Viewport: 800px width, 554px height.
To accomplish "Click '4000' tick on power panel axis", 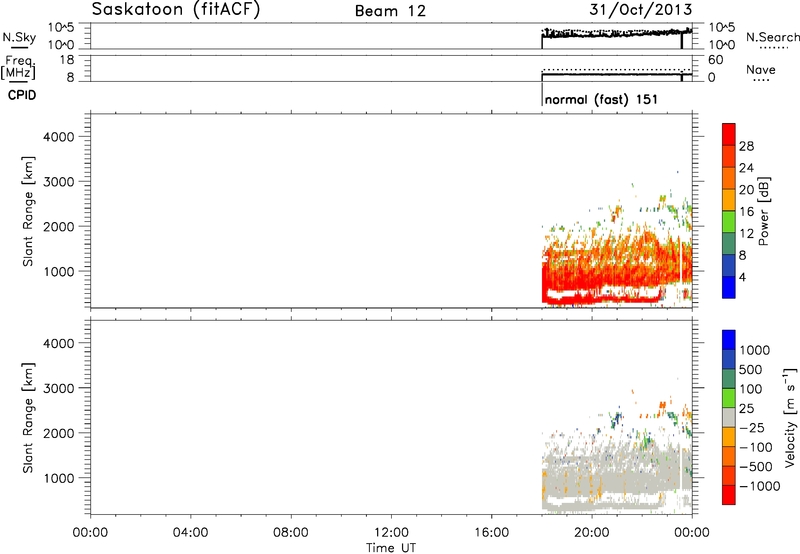I will pos(59,137).
